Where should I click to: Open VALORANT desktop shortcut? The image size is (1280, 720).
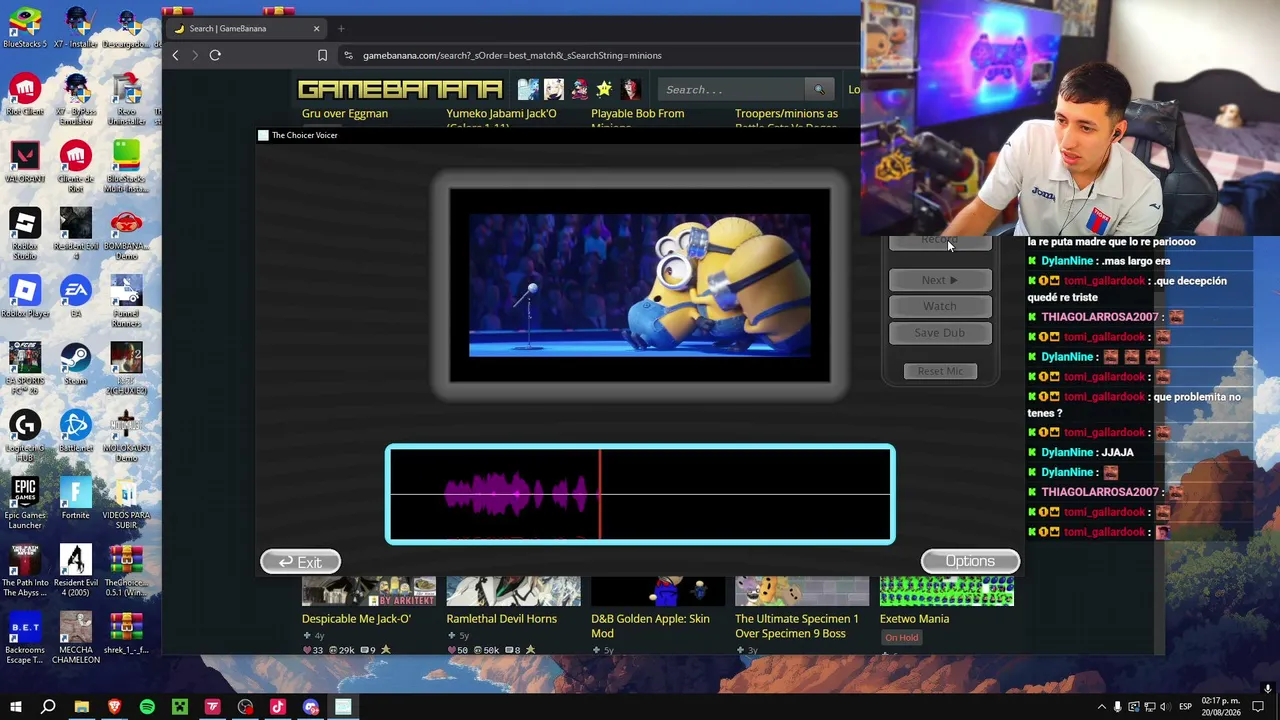(x=25, y=161)
